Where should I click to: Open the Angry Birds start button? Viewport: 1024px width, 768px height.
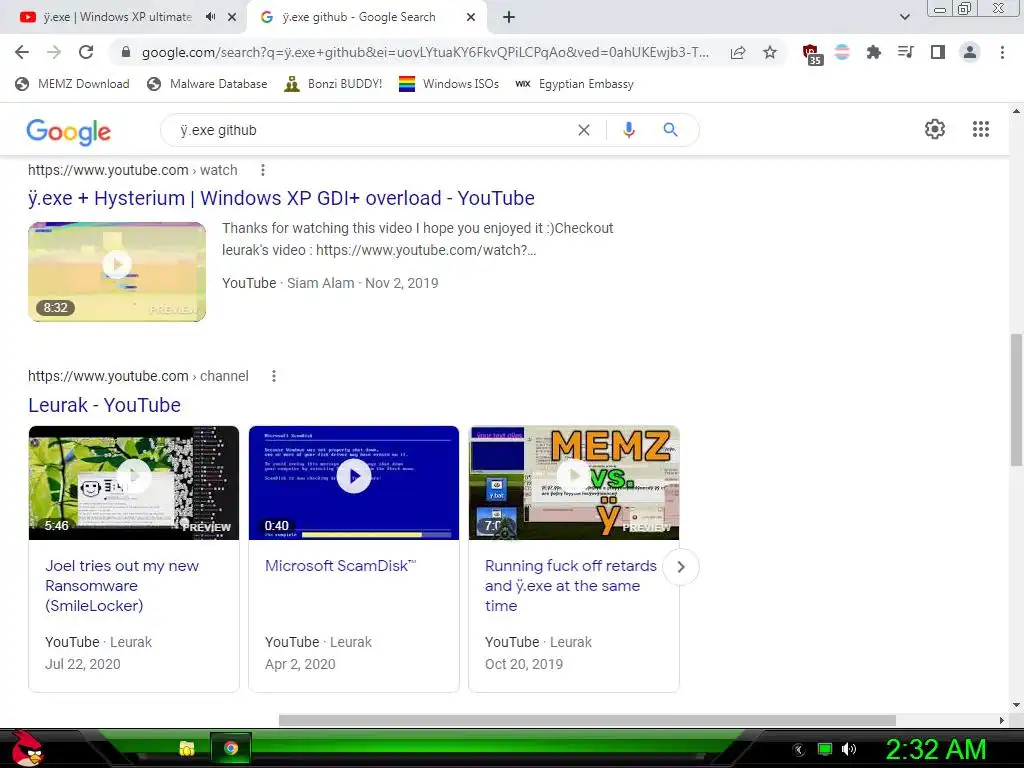tap(26, 748)
